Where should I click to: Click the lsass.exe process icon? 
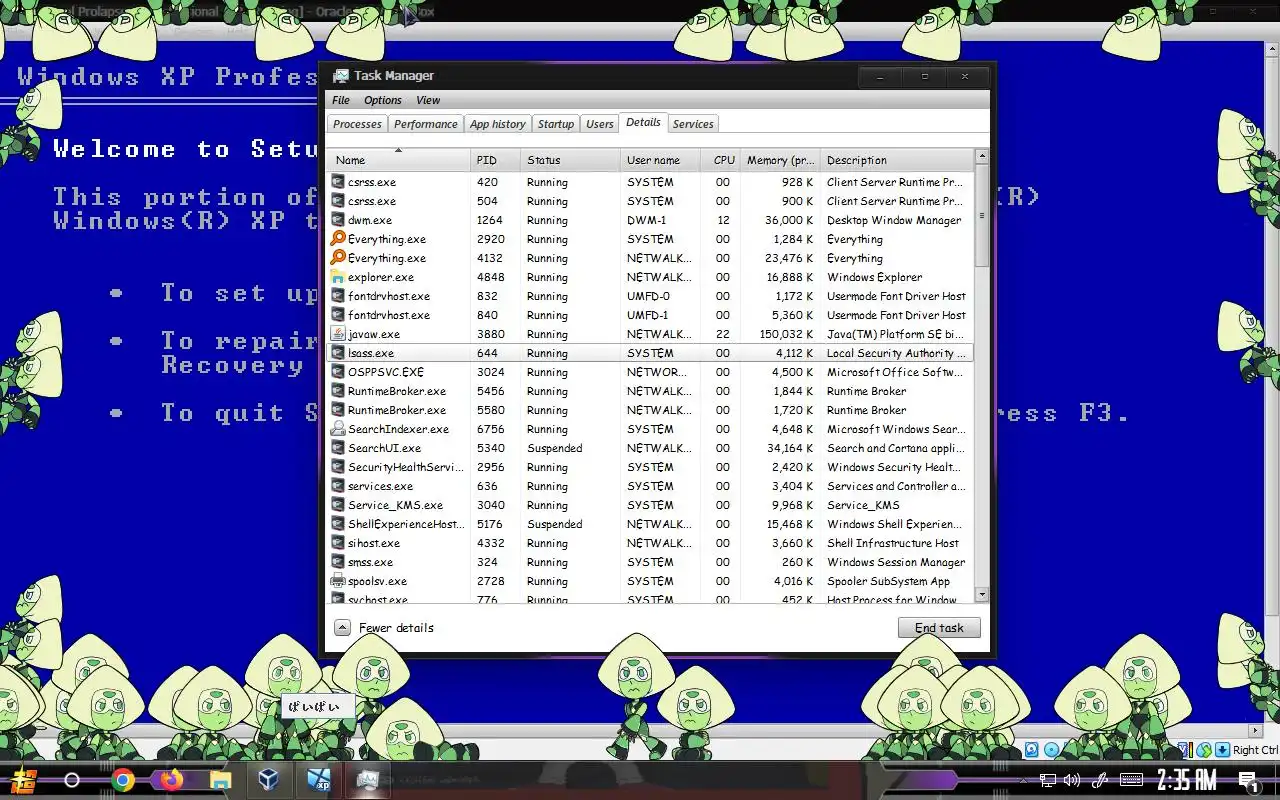[338, 353]
